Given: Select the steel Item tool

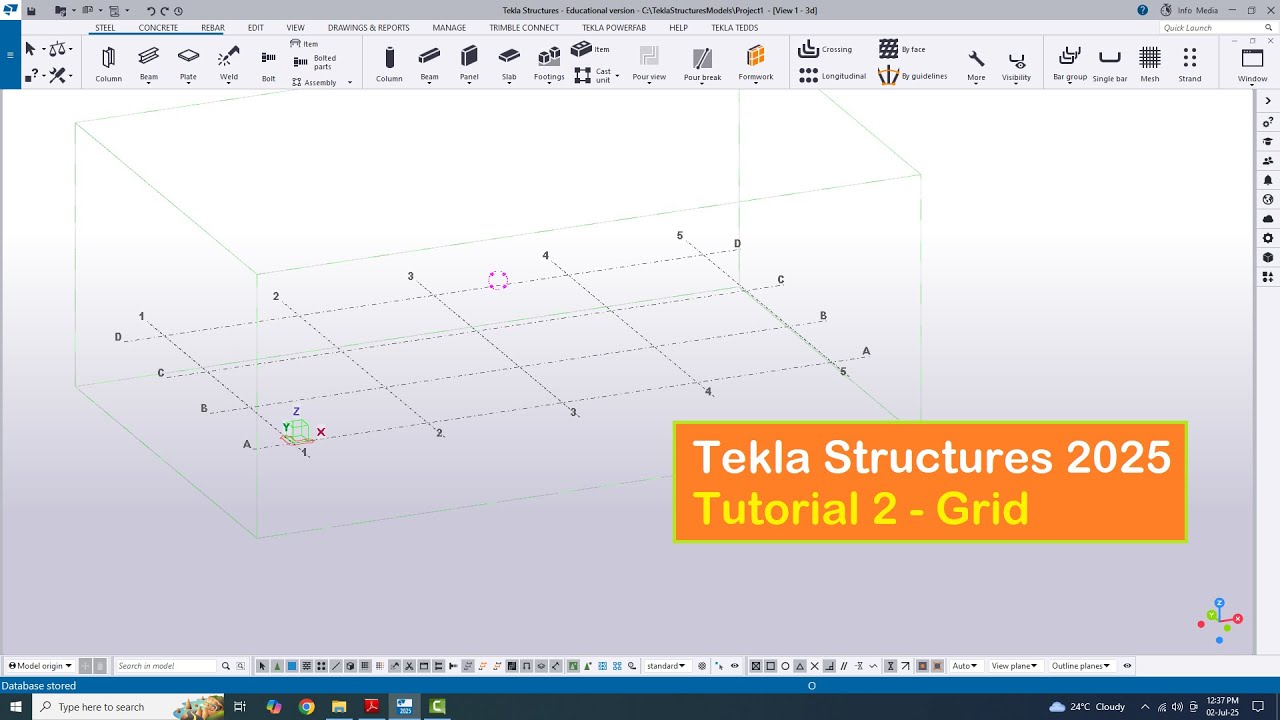Looking at the screenshot, I should click(304, 44).
